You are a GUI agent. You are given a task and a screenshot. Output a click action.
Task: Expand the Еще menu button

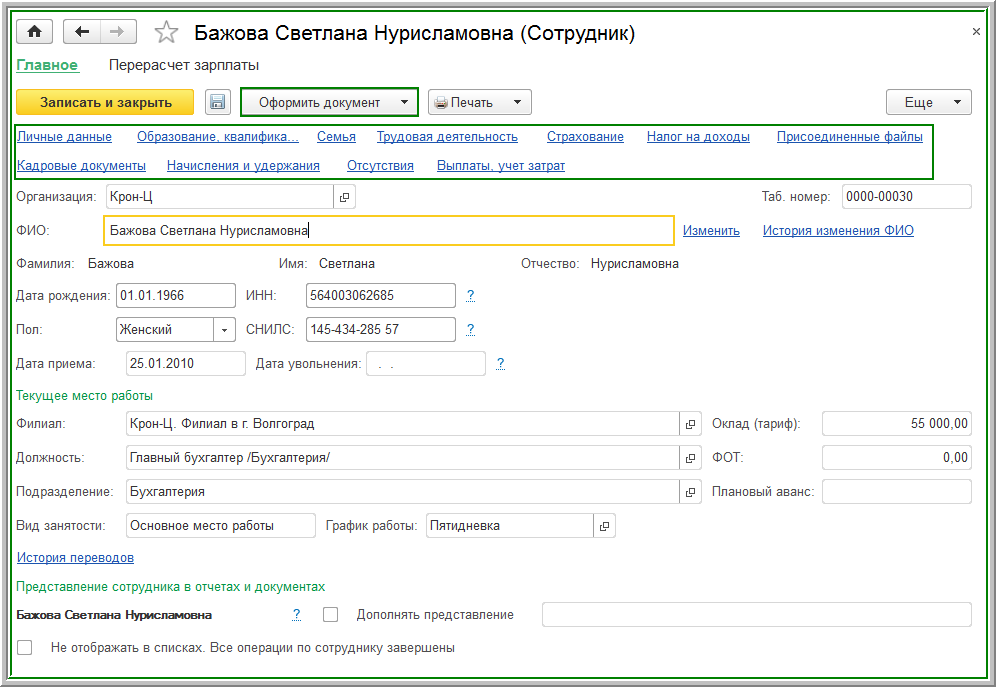928,102
